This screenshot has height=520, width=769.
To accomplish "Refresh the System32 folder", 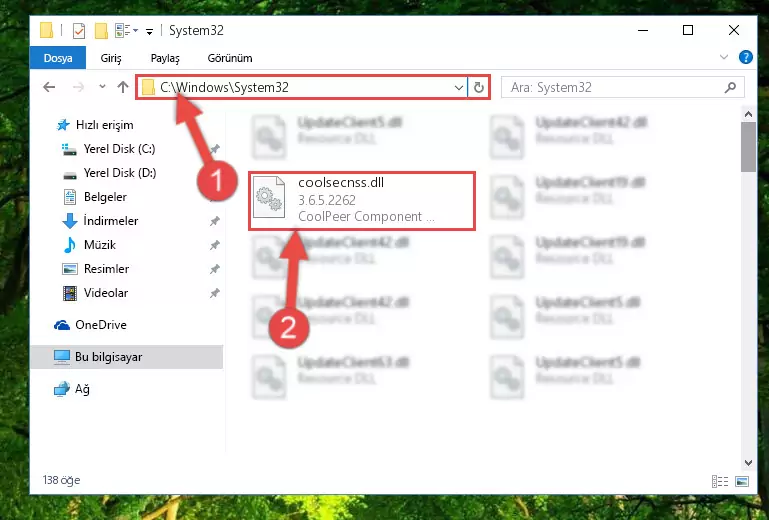I will [x=479, y=88].
